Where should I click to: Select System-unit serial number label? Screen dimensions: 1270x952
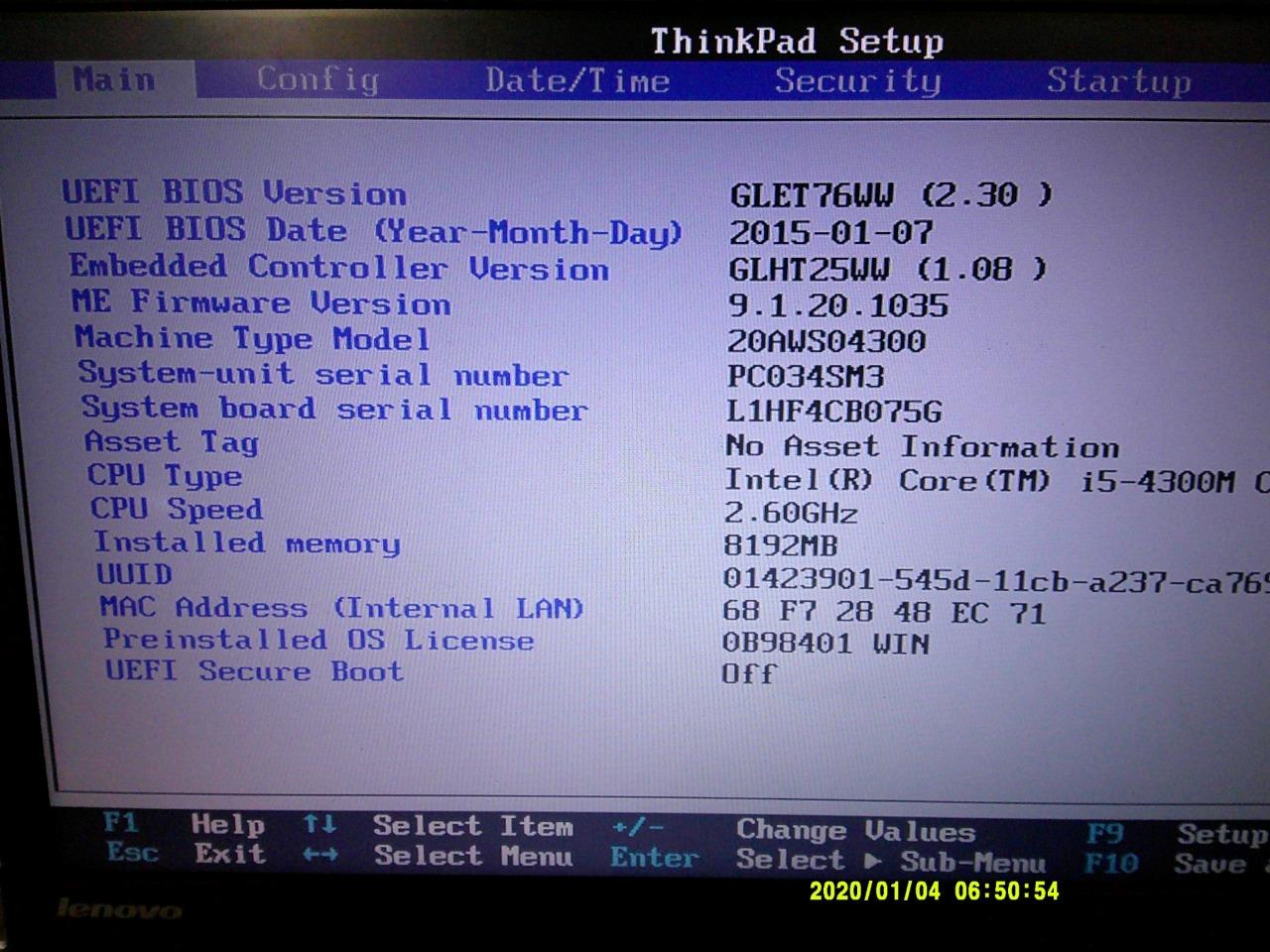tap(323, 374)
